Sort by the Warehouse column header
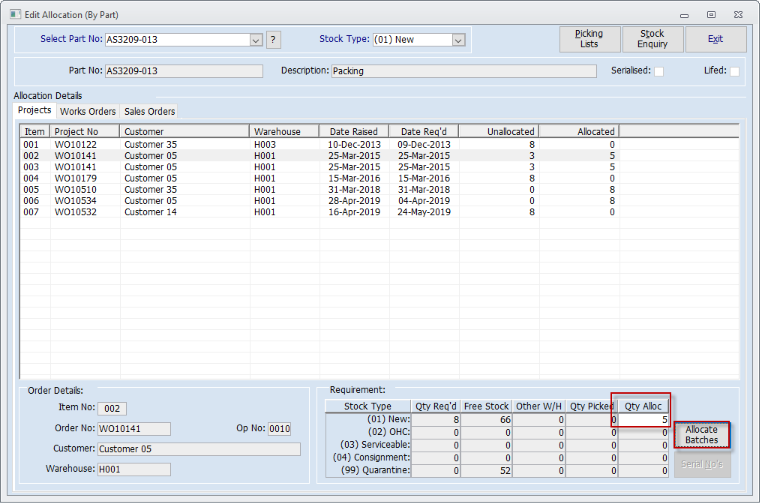 pyautogui.click(x=284, y=131)
